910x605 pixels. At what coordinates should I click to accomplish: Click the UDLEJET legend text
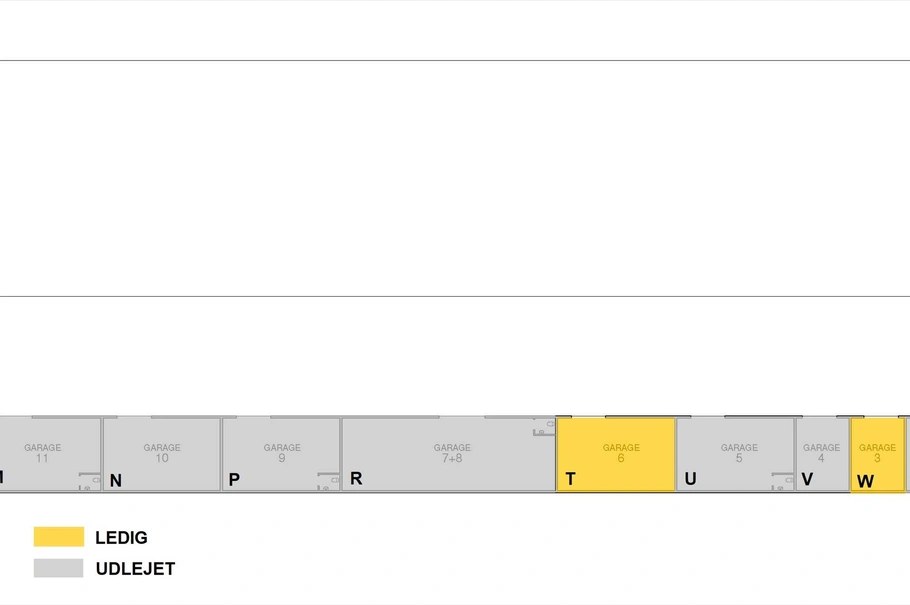click(135, 568)
